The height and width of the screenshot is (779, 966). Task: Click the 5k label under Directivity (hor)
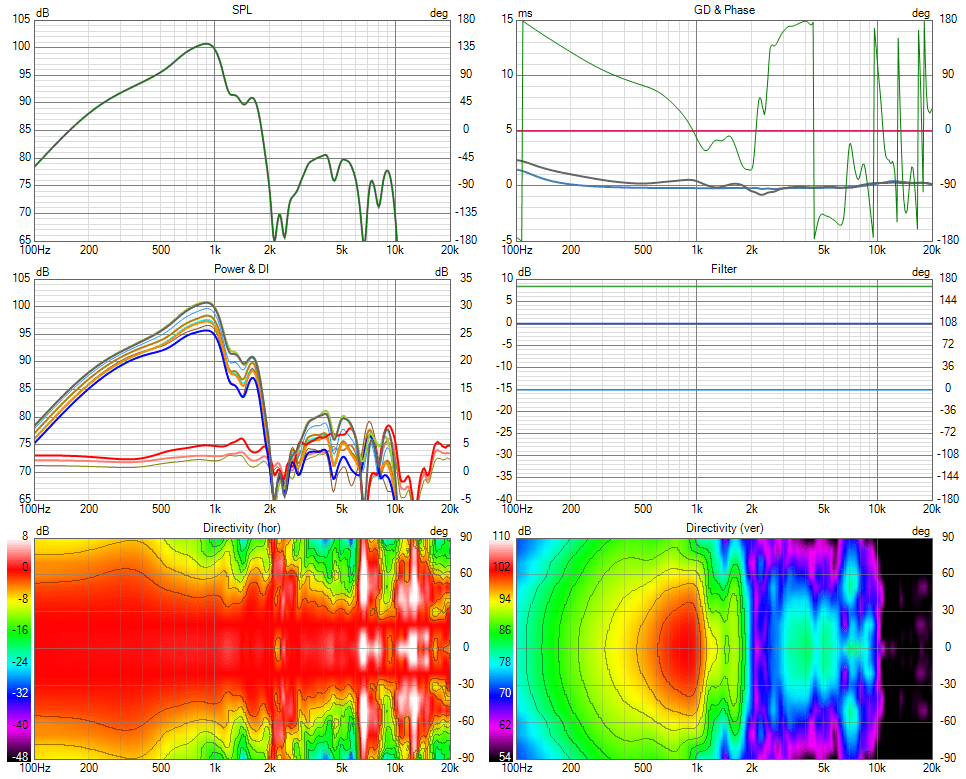pyautogui.click(x=341, y=767)
